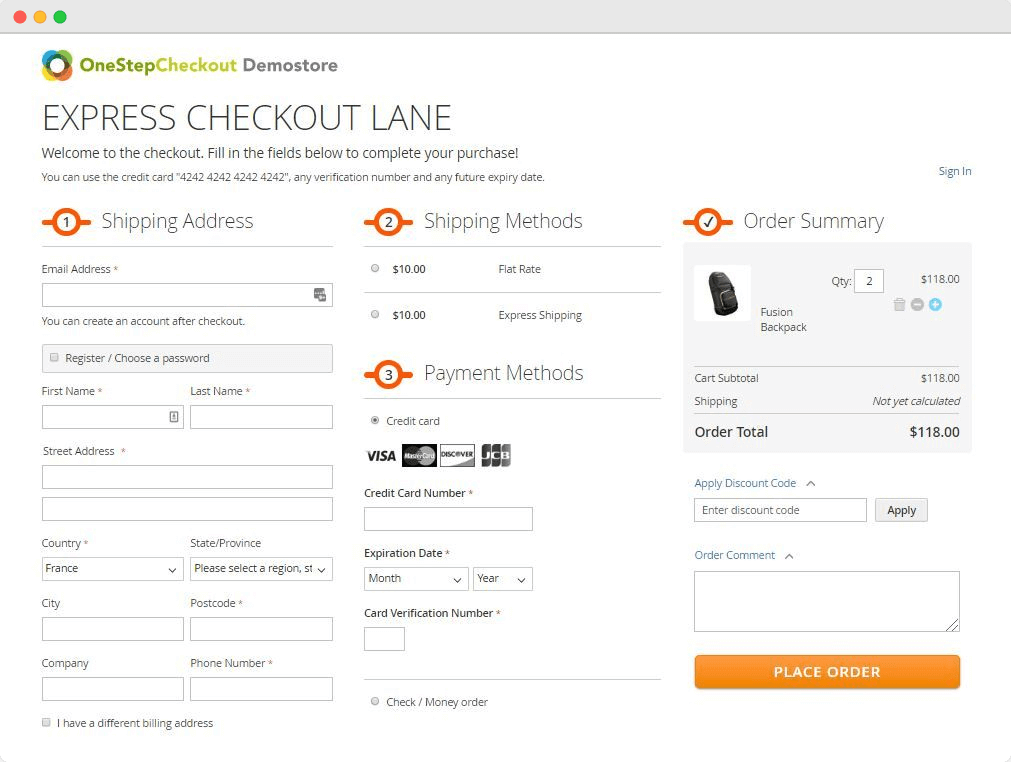
Task: Click the Order Summary heading
Action: click(x=814, y=221)
